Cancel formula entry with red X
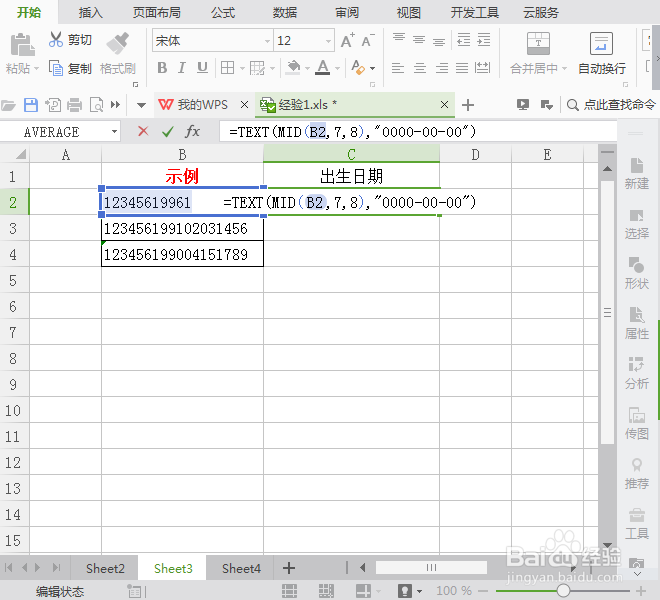660x600 pixels. [143, 131]
